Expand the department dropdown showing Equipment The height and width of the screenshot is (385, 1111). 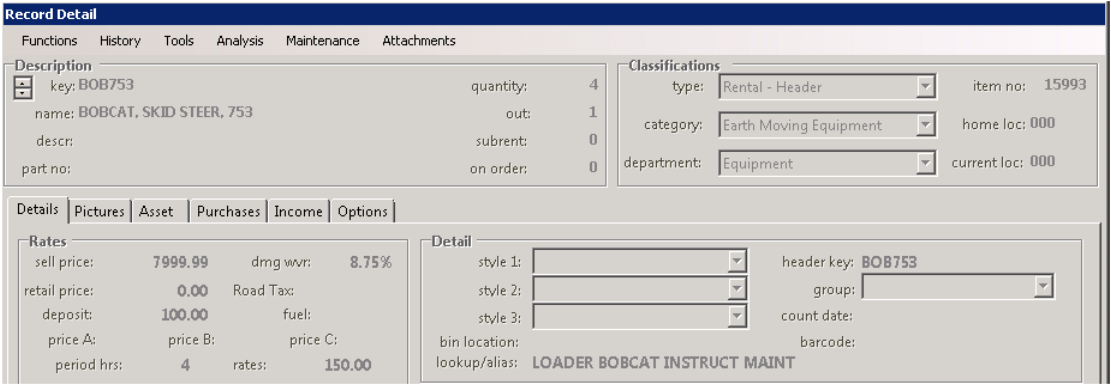[925, 164]
